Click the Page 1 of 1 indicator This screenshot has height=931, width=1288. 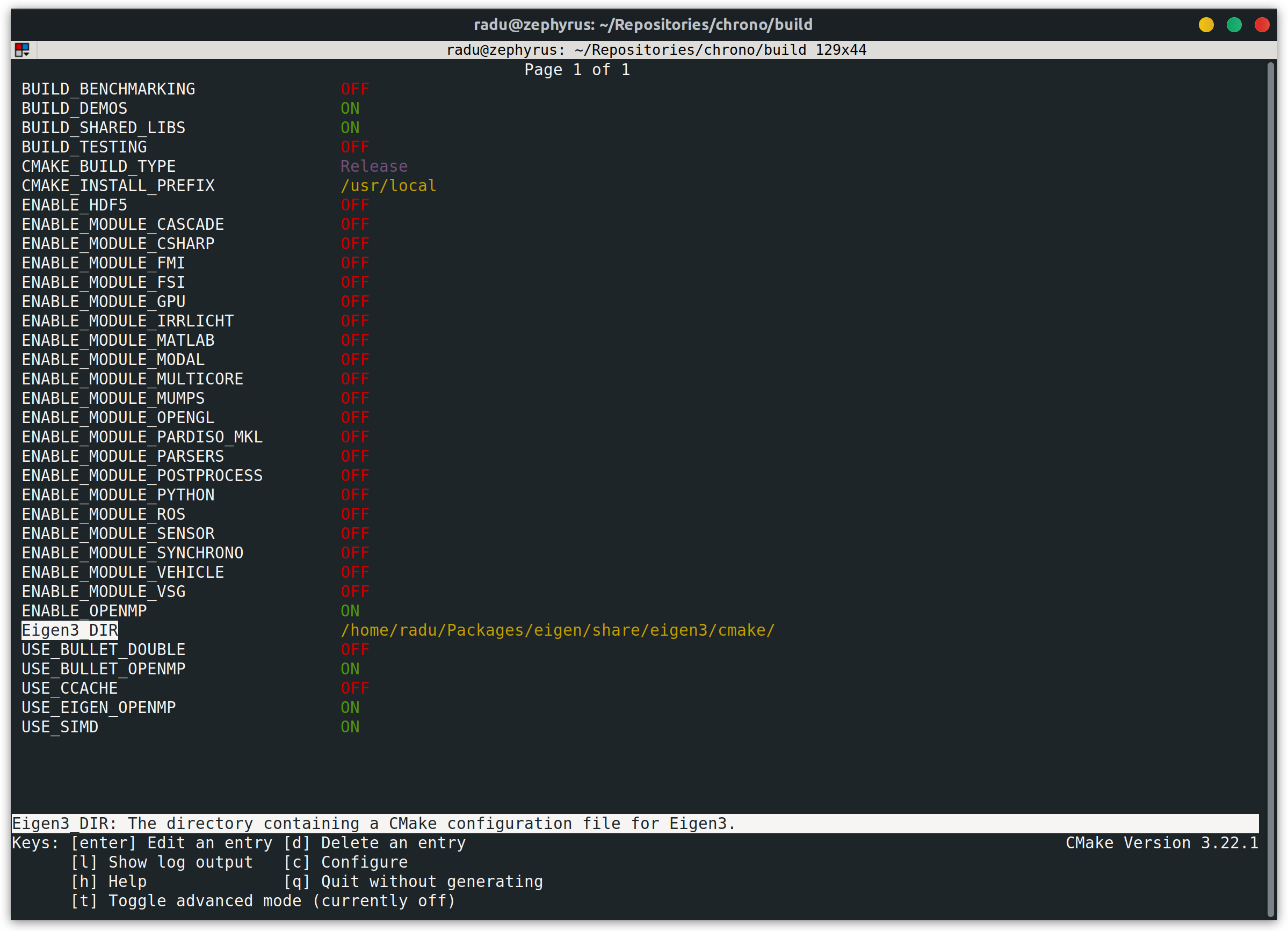click(x=577, y=70)
